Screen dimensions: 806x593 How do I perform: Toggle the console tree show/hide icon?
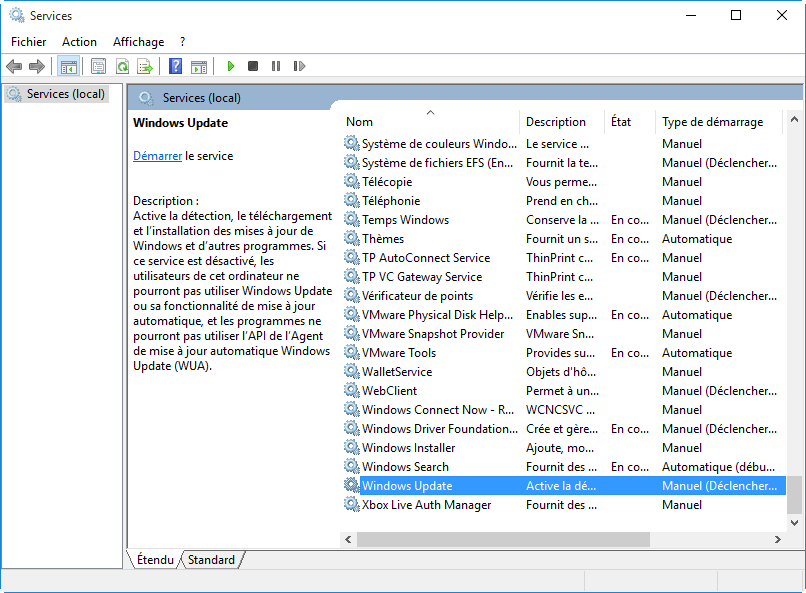[68, 66]
